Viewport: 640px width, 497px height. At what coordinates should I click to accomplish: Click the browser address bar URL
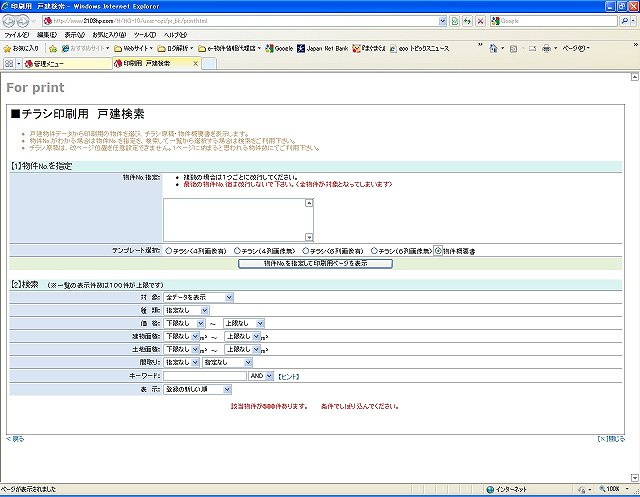pyautogui.click(x=241, y=21)
